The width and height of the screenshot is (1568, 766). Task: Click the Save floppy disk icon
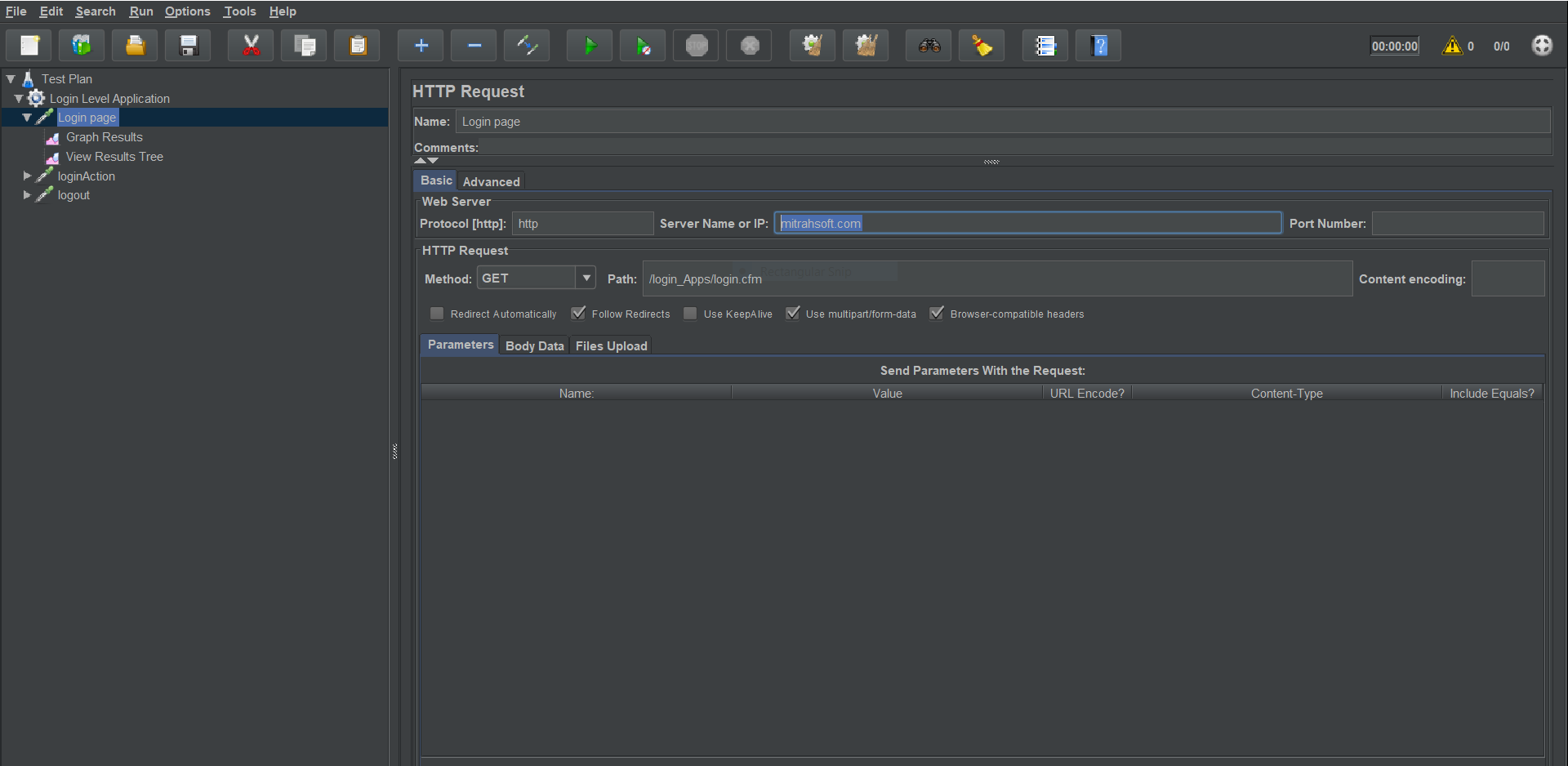click(x=189, y=46)
